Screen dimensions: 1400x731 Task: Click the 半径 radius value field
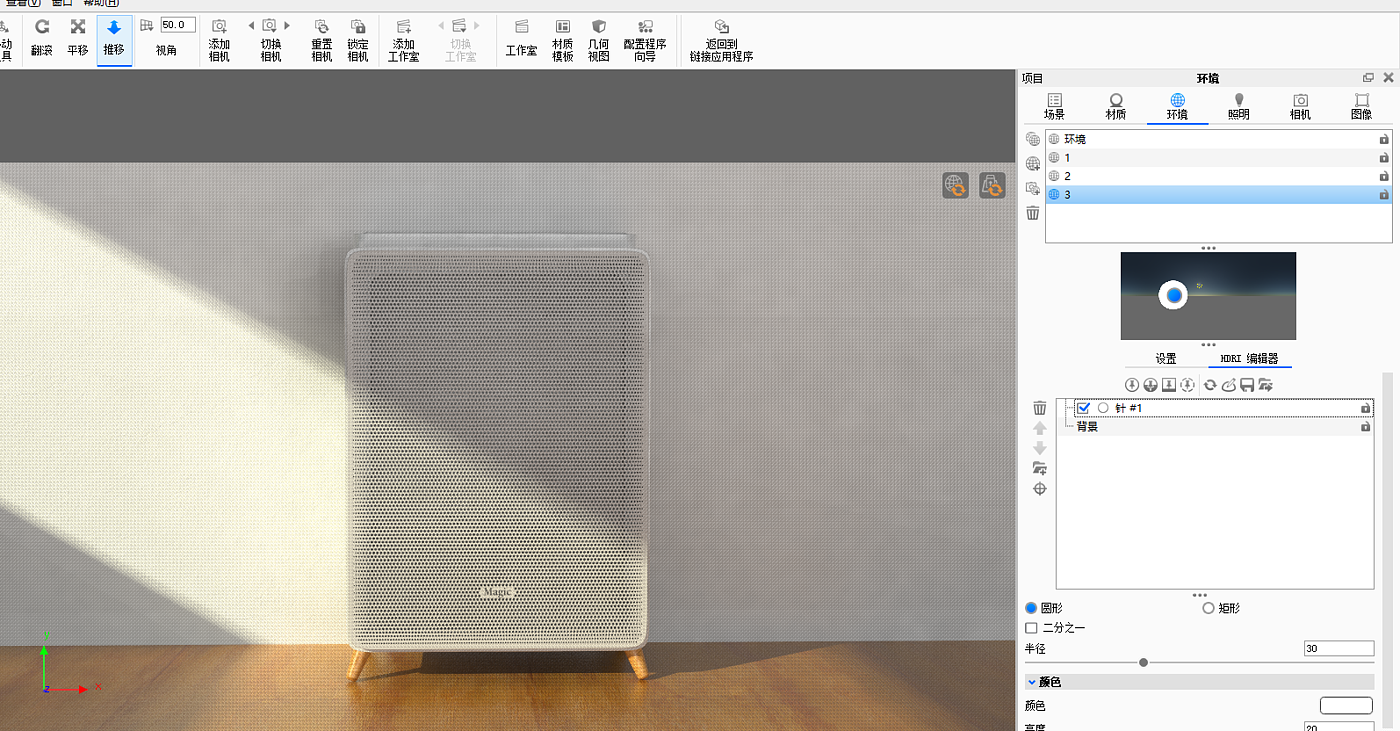[1338, 649]
